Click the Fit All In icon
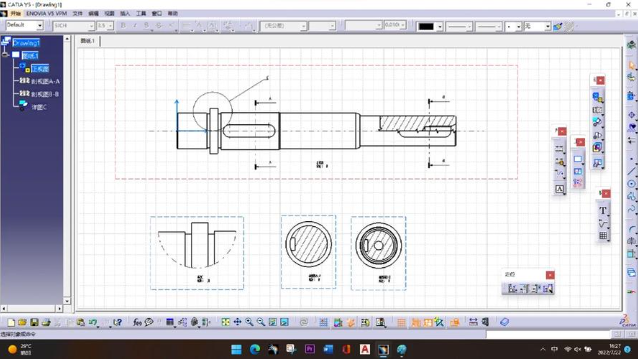Image resolution: width=638 pixels, height=360 pixels. [225, 322]
